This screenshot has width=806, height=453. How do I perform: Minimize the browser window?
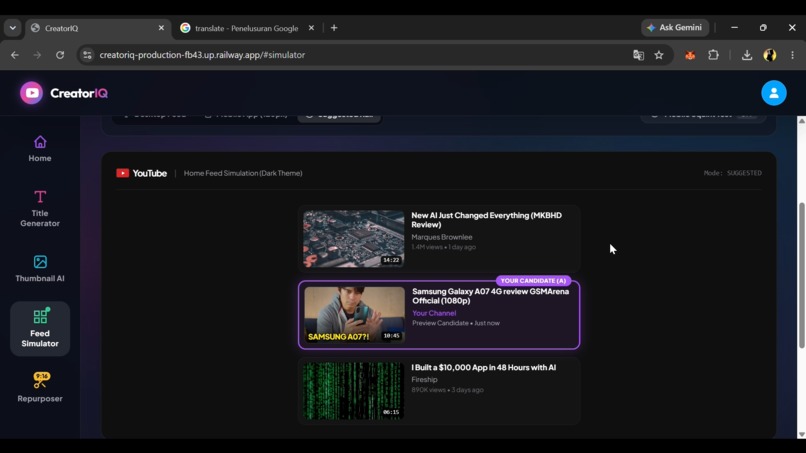coord(735,28)
